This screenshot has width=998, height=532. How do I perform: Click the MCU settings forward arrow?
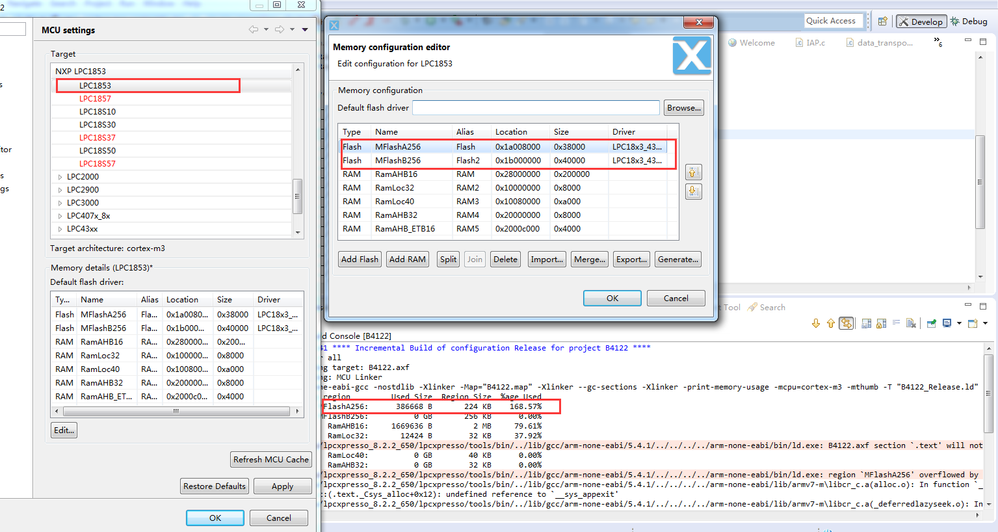coord(279,29)
